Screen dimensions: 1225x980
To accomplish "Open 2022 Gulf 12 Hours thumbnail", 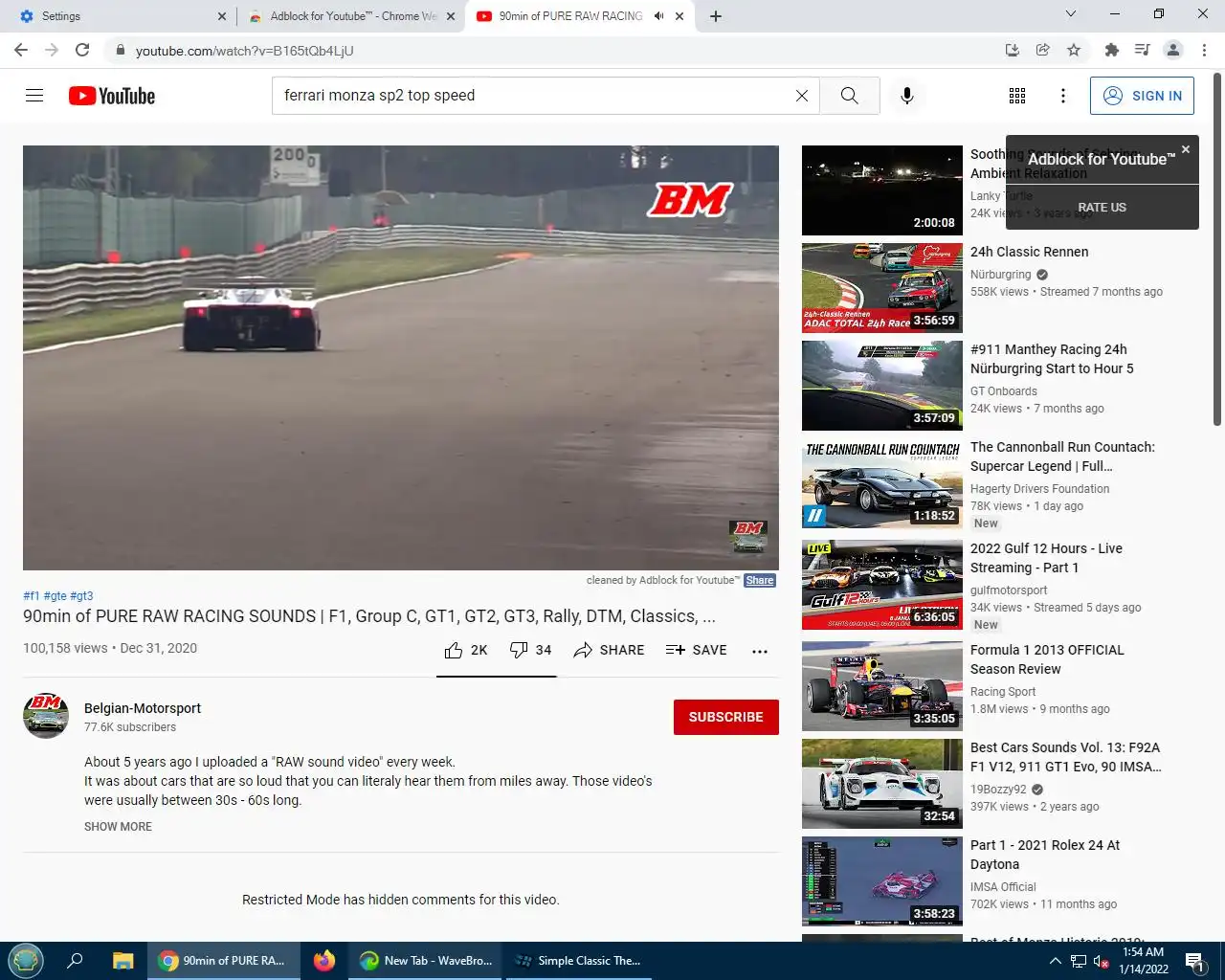I will click(882, 585).
